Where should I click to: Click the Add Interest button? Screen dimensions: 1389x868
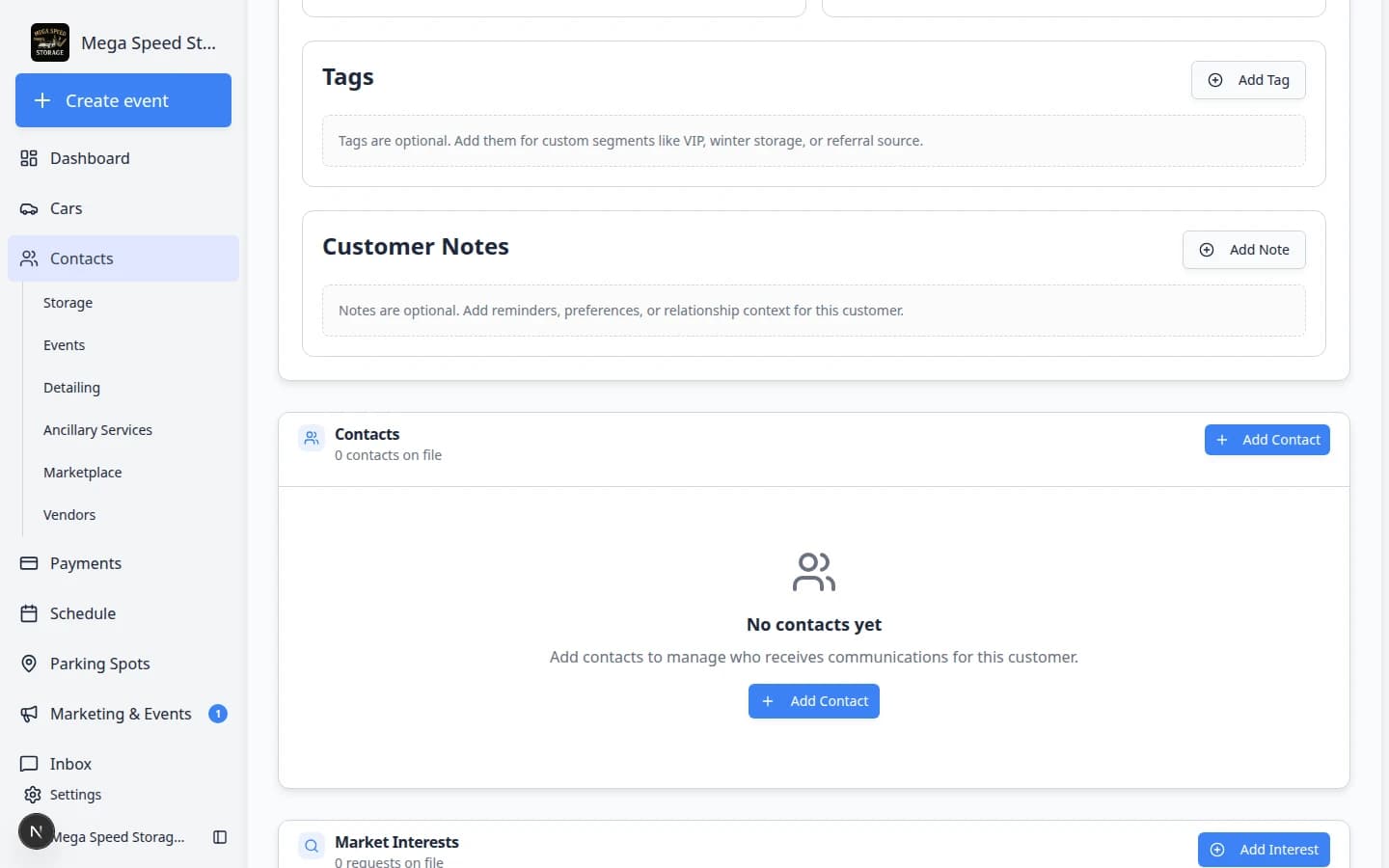pos(1264,850)
